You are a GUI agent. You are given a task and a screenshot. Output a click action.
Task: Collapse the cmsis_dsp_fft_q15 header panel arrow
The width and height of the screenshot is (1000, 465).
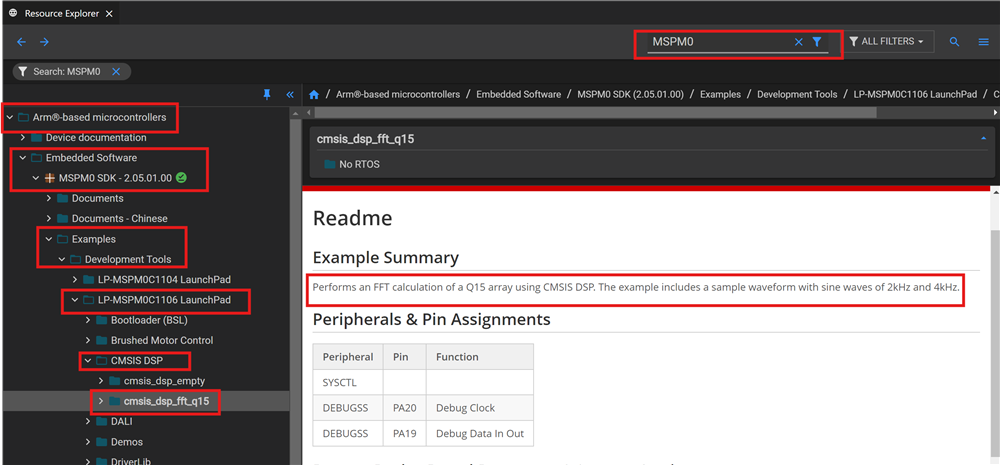point(983,138)
